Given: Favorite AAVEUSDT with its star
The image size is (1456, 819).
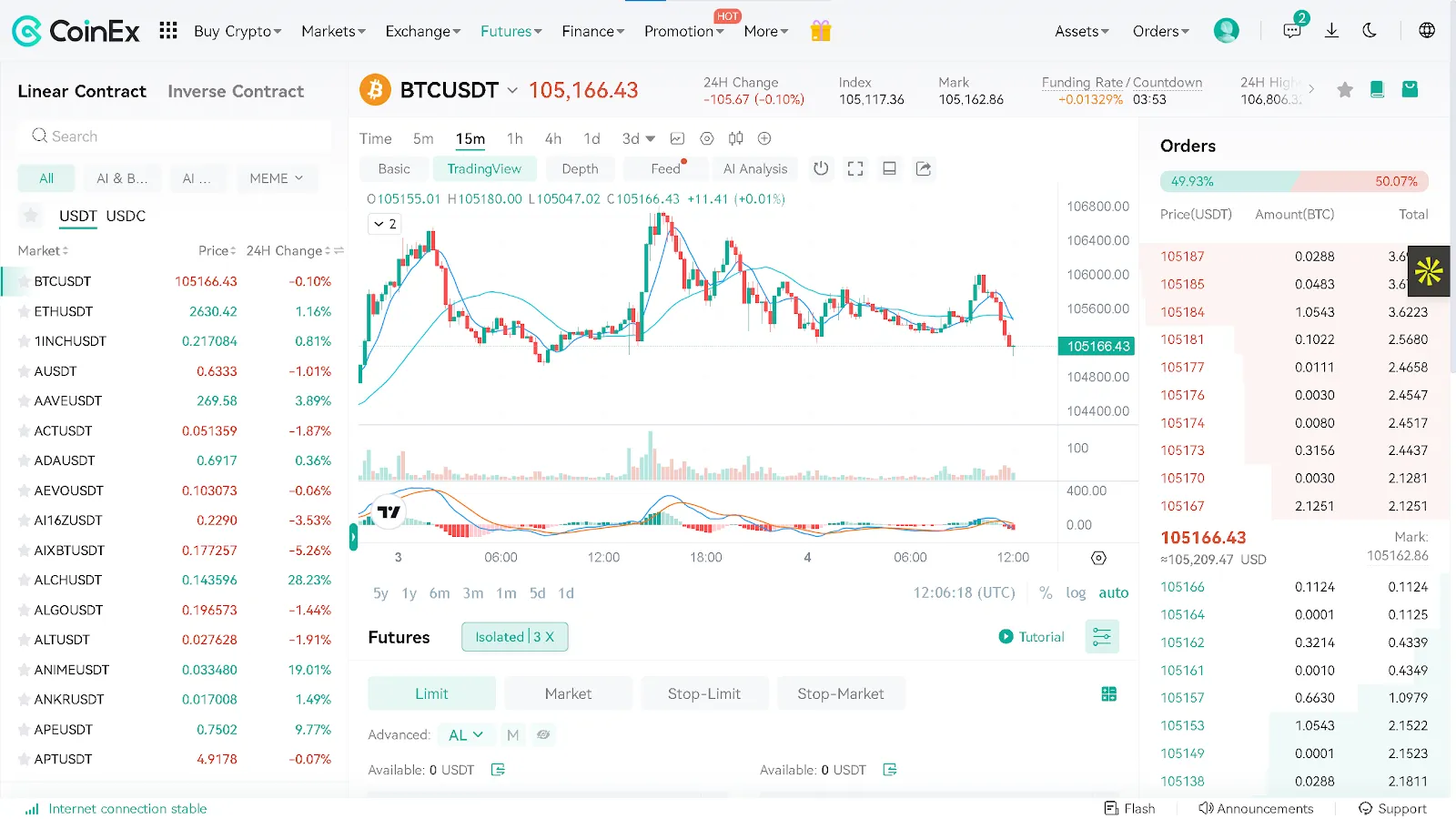Looking at the screenshot, I should pyautogui.click(x=24, y=400).
